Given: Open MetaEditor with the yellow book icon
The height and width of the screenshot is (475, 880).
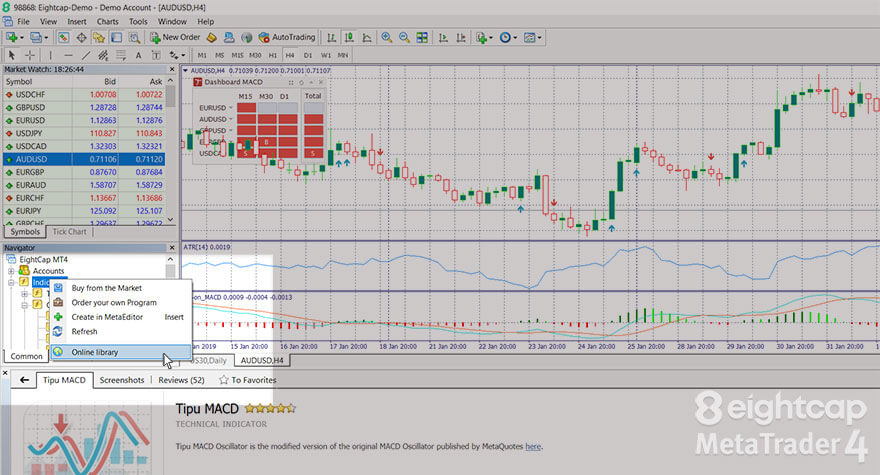Looking at the screenshot, I should click(x=212, y=38).
